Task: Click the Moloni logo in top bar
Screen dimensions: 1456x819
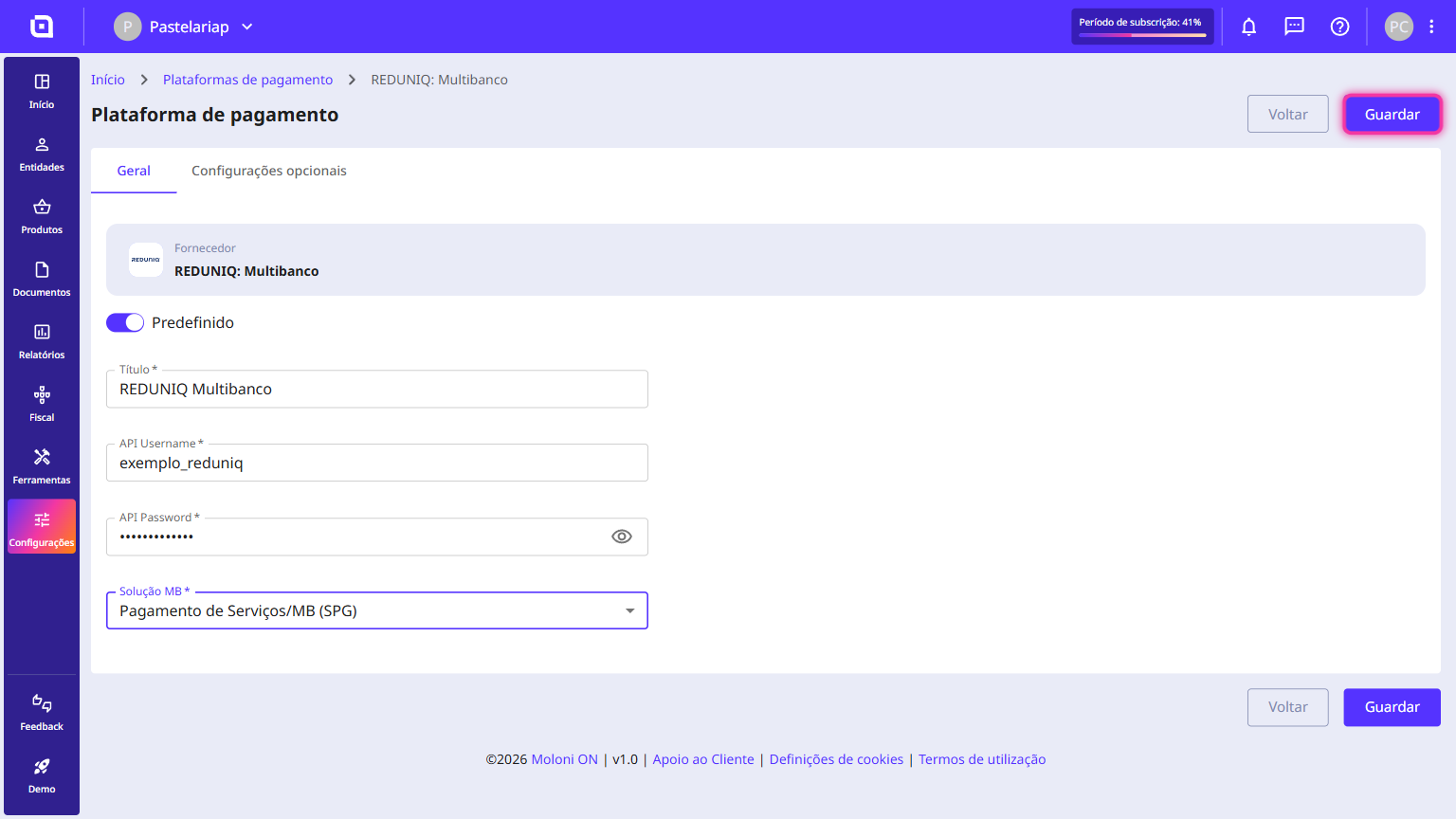Action: (42, 27)
